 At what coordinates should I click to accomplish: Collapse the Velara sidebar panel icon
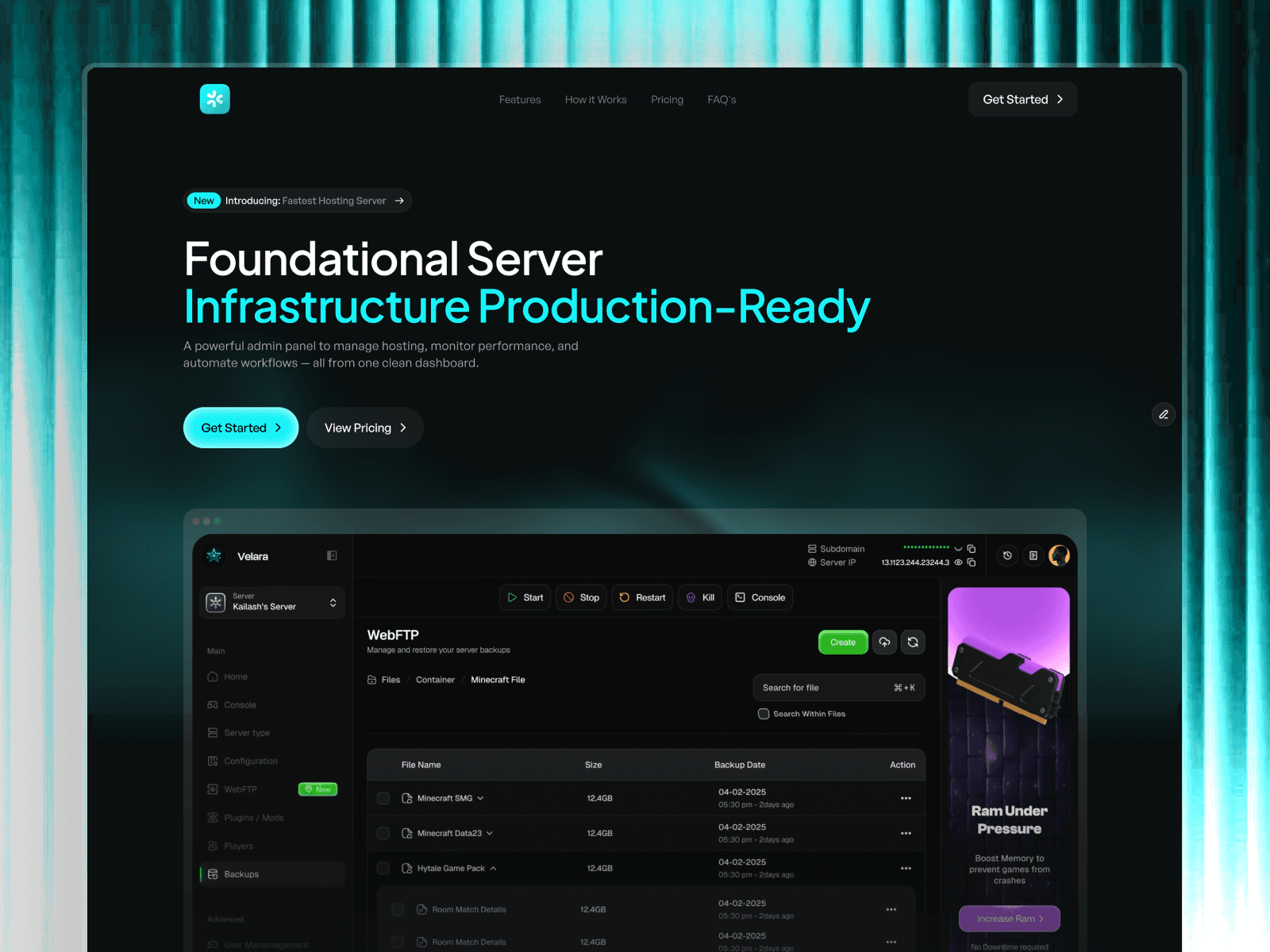point(332,556)
